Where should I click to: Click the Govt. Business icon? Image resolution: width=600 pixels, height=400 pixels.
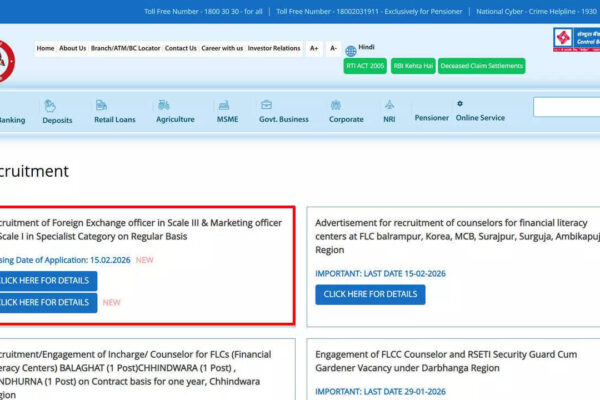click(x=266, y=104)
